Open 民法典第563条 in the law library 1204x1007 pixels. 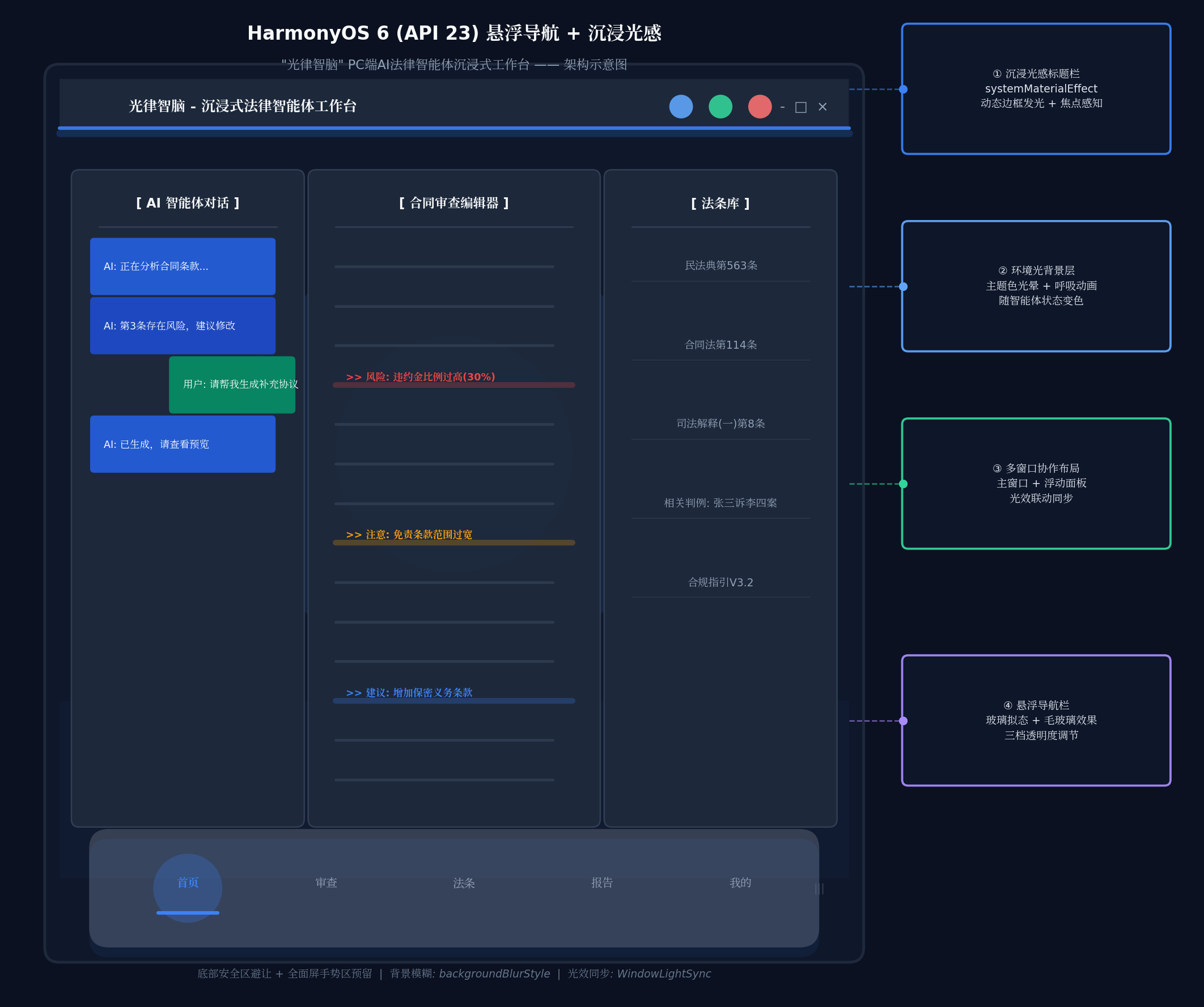pos(720,266)
